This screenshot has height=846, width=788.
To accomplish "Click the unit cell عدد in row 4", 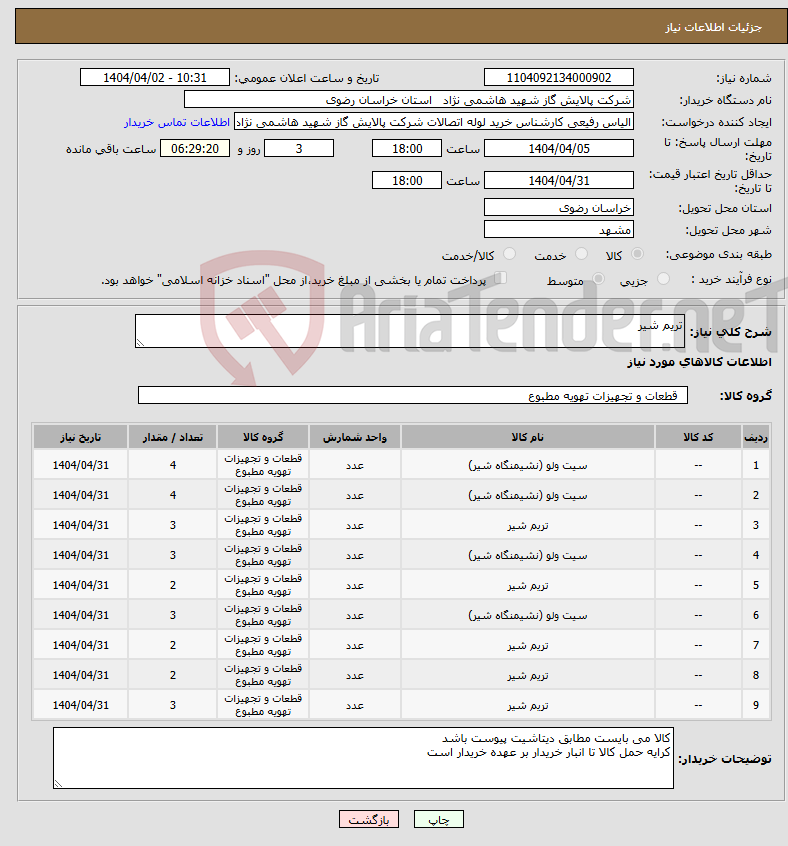I will (355, 555).
